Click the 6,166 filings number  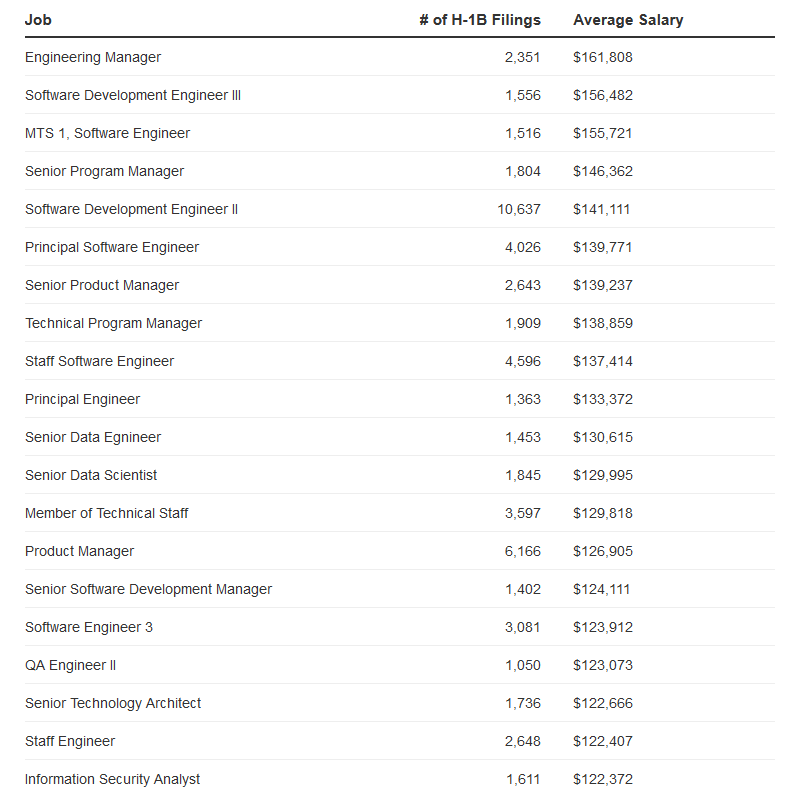pos(523,551)
